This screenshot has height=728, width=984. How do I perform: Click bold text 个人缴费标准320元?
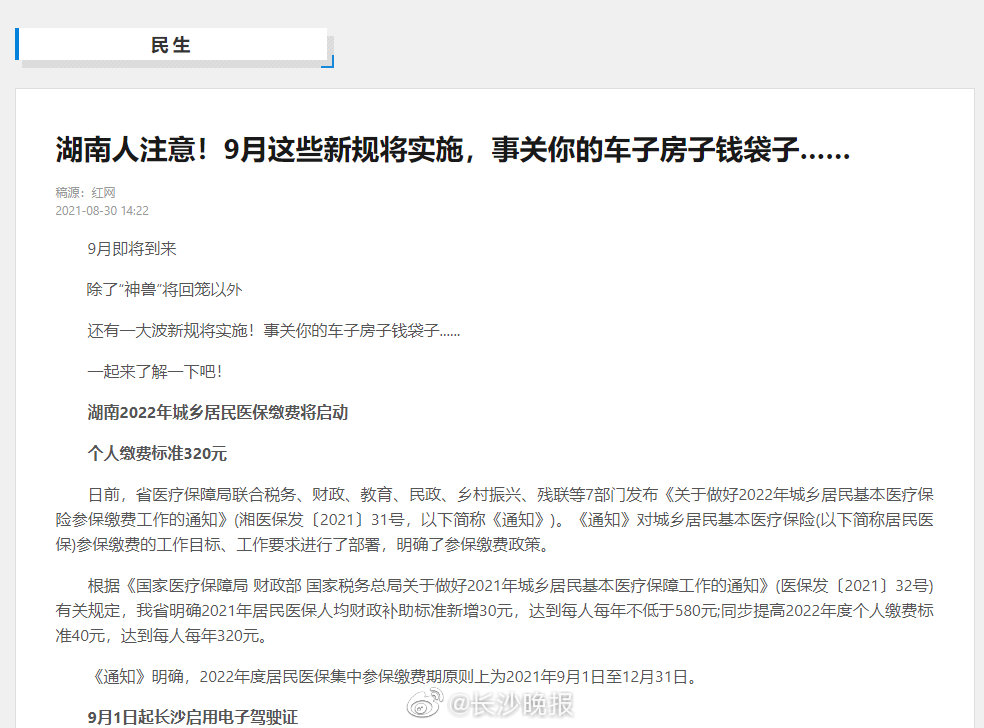pyautogui.click(x=157, y=453)
